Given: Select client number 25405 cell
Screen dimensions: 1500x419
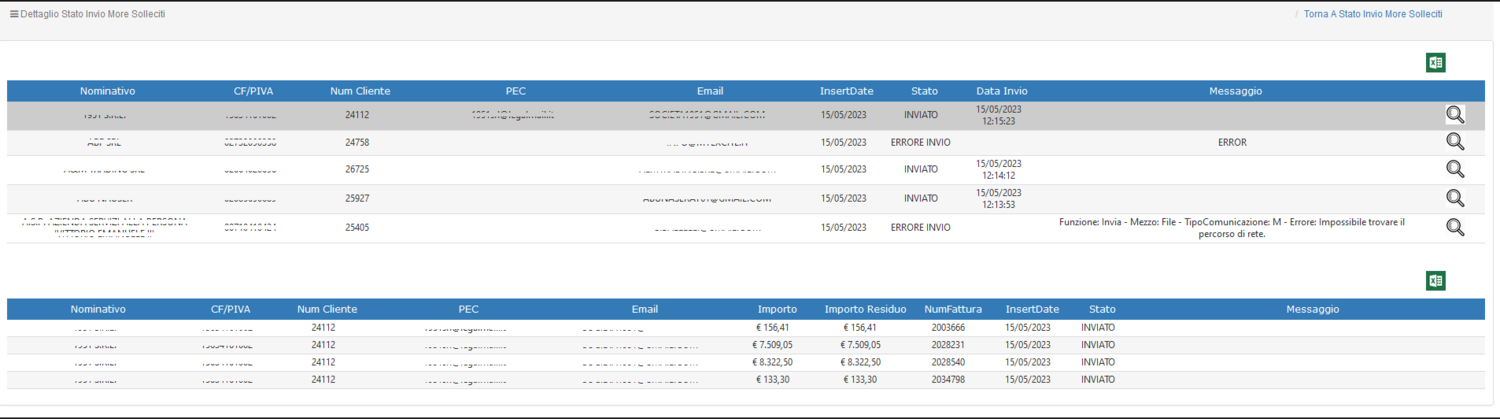Looking at the screenshot, I should click(357, 227).
